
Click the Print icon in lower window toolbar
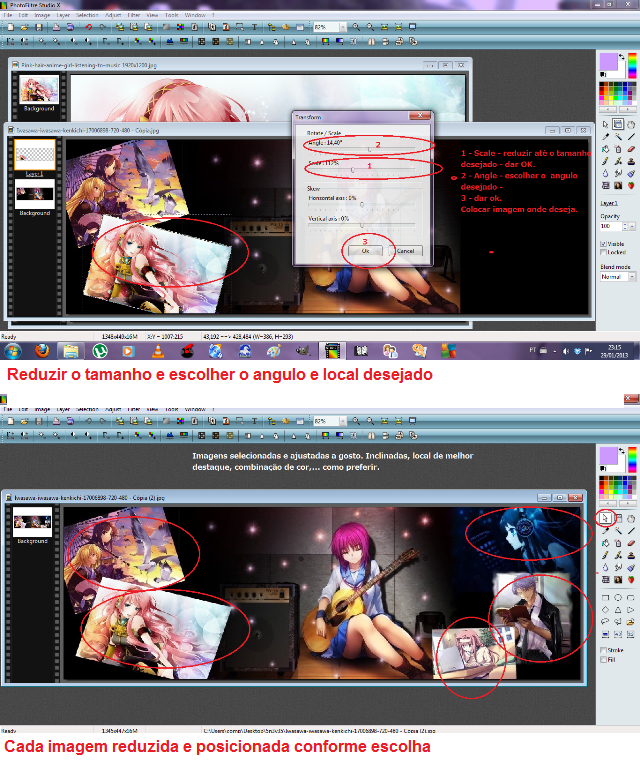click(x=56, y=421)
